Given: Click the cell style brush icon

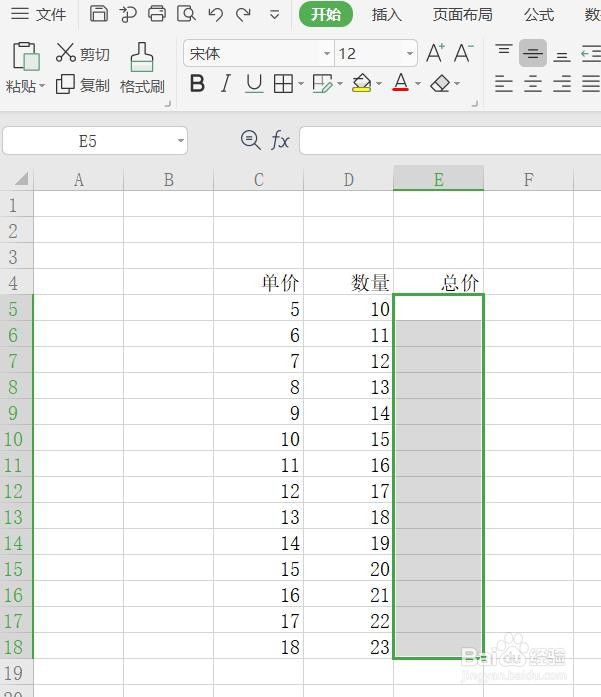Looking at the screenshot, I should (x=322, y=83).
